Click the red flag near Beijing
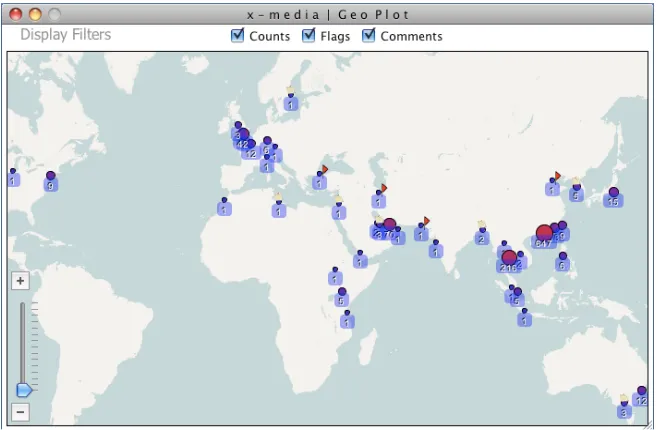 coord(557,176)
